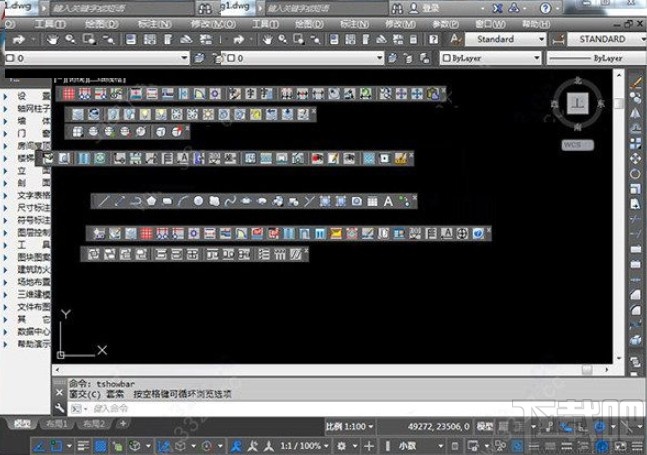The image size is (647, 455).
Task: Open the 窗口(W) menu
Action: click(490, 24)
